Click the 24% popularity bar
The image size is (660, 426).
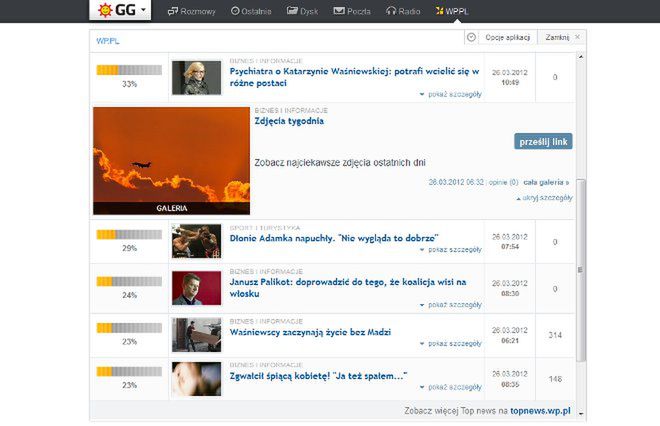pos(129,281)
